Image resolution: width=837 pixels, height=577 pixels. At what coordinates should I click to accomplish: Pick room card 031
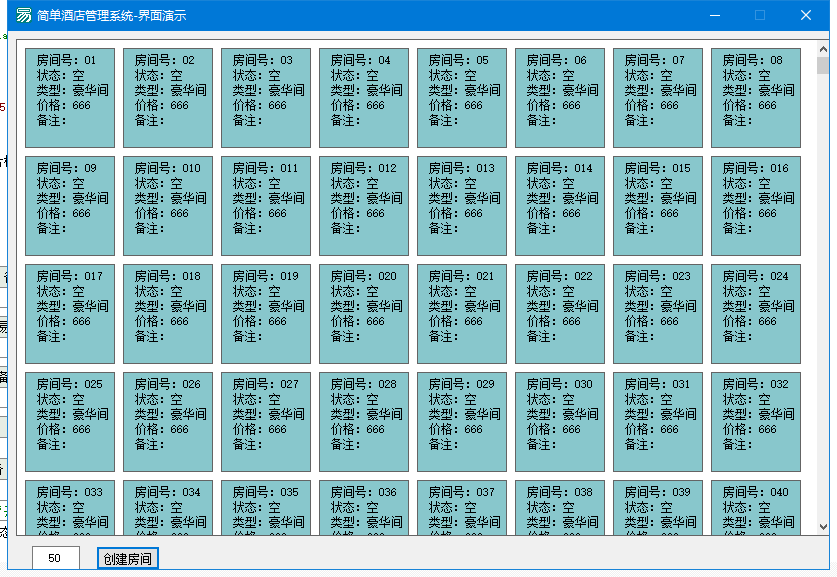658,422
